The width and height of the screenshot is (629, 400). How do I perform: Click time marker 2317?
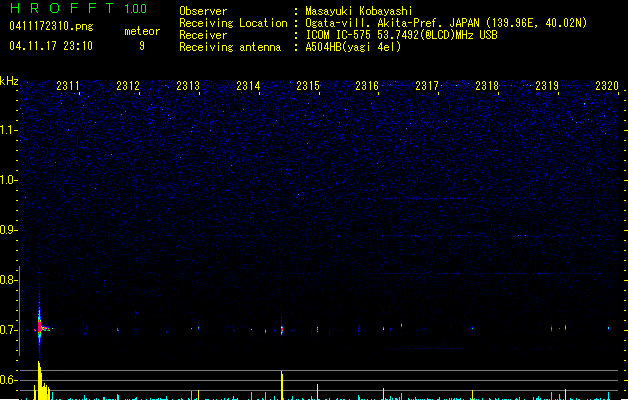pyautogui.click(x=427, y=86)
